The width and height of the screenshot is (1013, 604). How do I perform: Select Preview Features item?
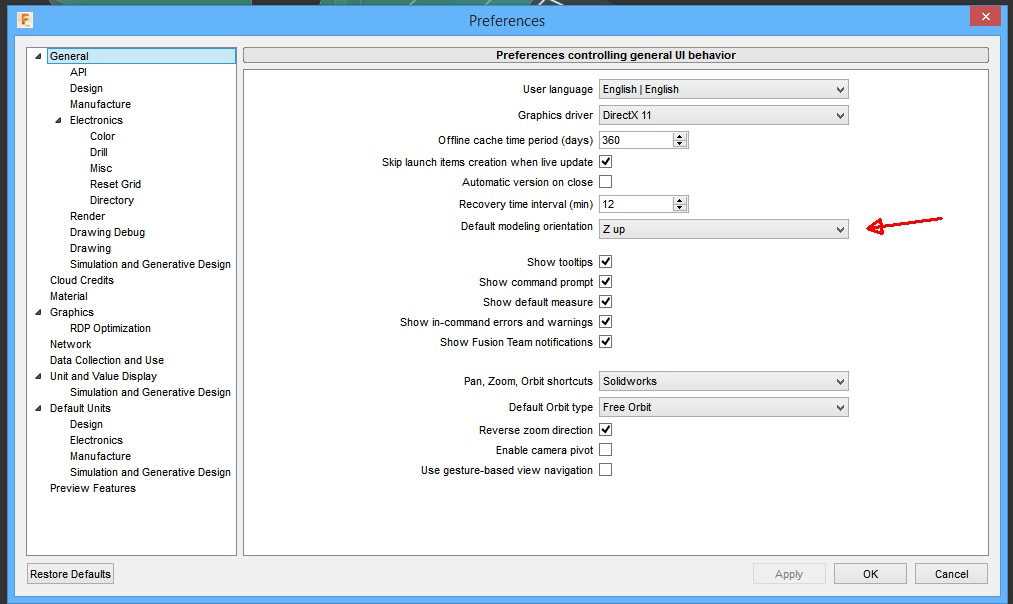92,488
